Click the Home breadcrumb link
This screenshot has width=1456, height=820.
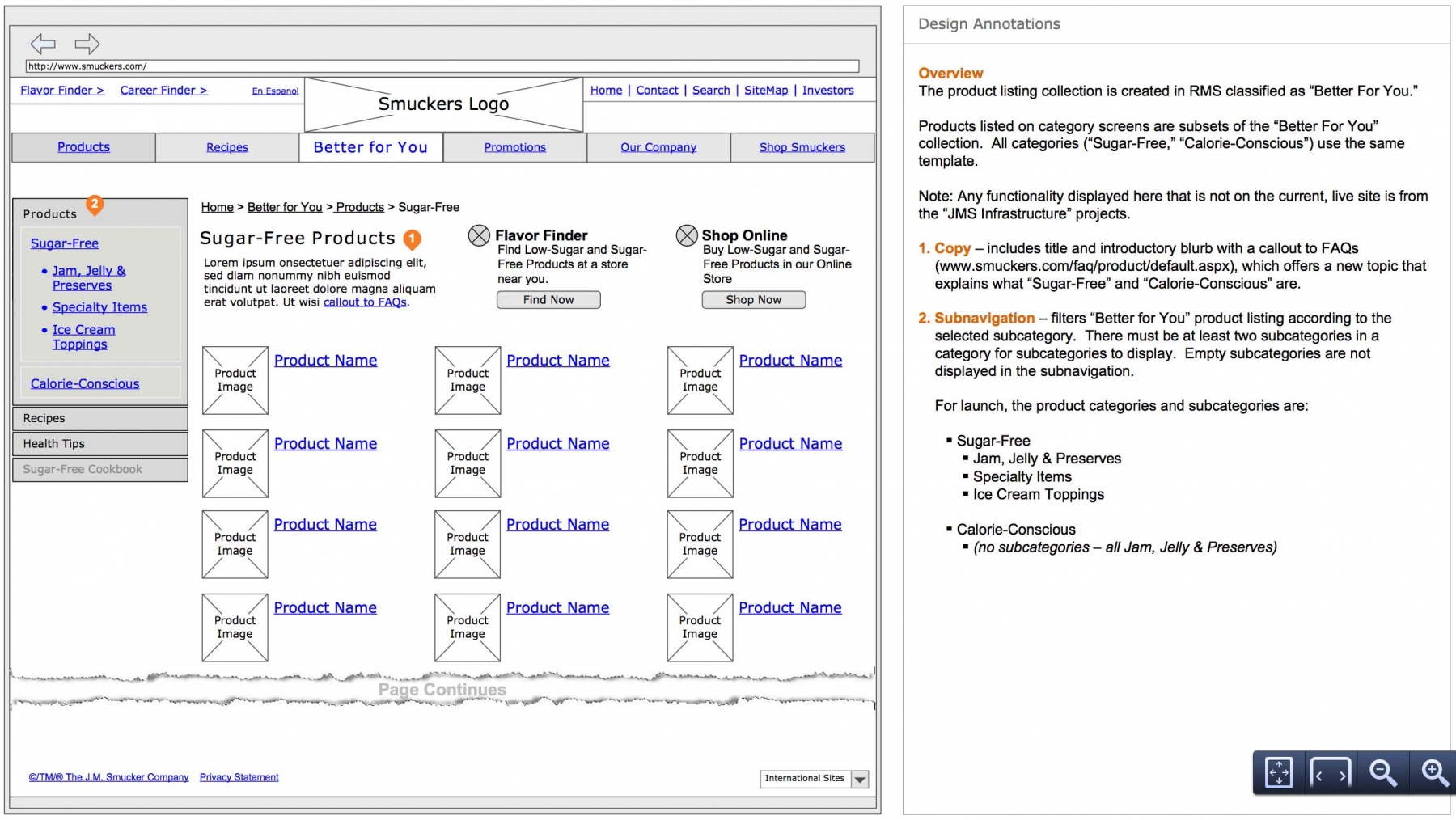(217, 207)
